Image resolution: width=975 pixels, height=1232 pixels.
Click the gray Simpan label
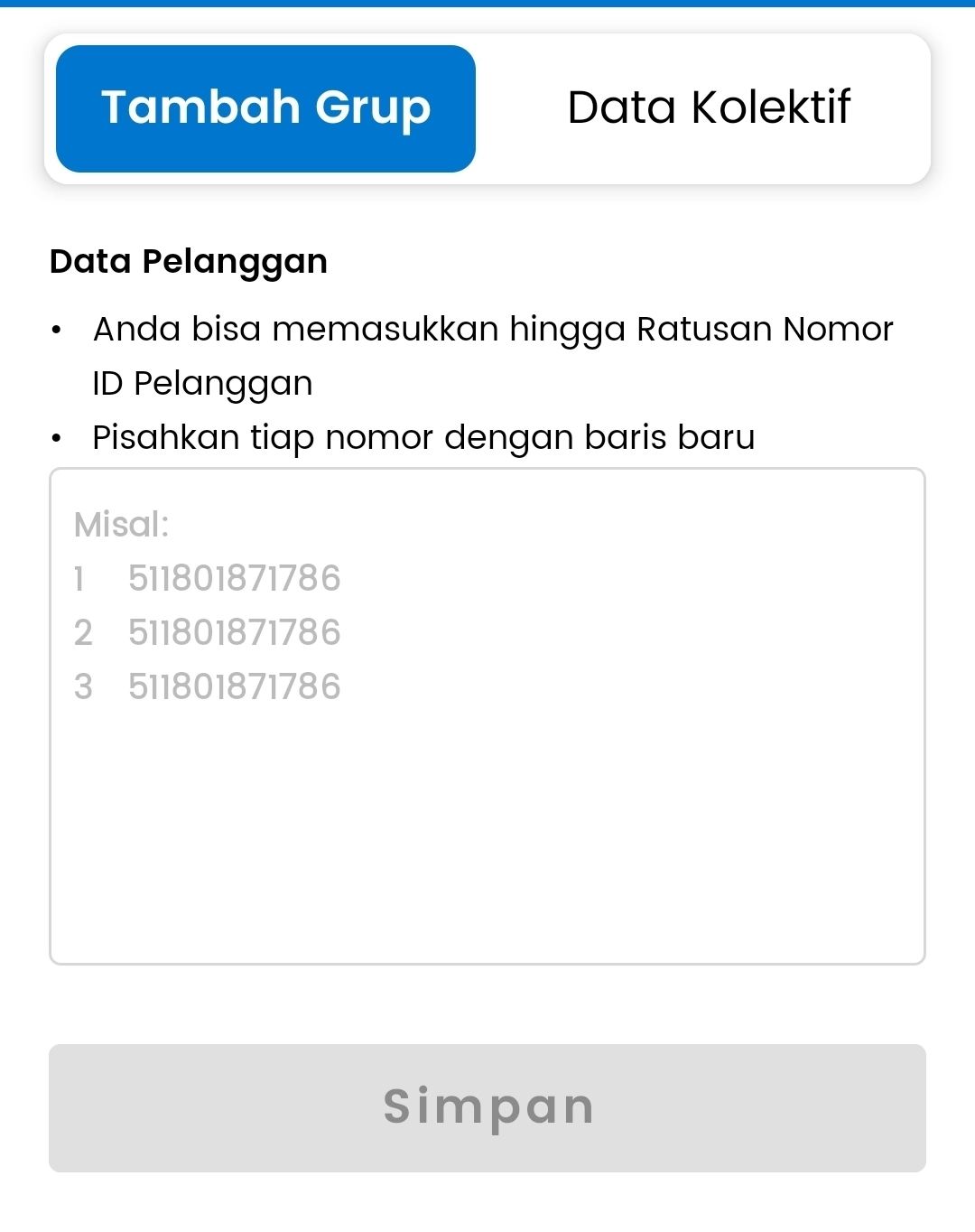[x=487, y=1106]
